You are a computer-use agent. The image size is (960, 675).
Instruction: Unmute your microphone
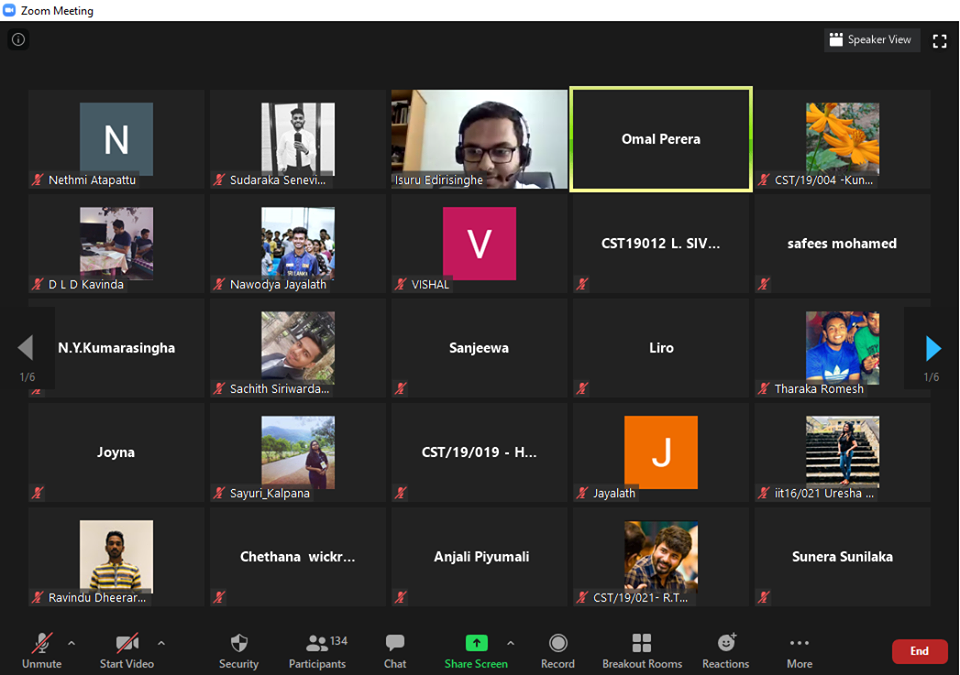point(42,651)
